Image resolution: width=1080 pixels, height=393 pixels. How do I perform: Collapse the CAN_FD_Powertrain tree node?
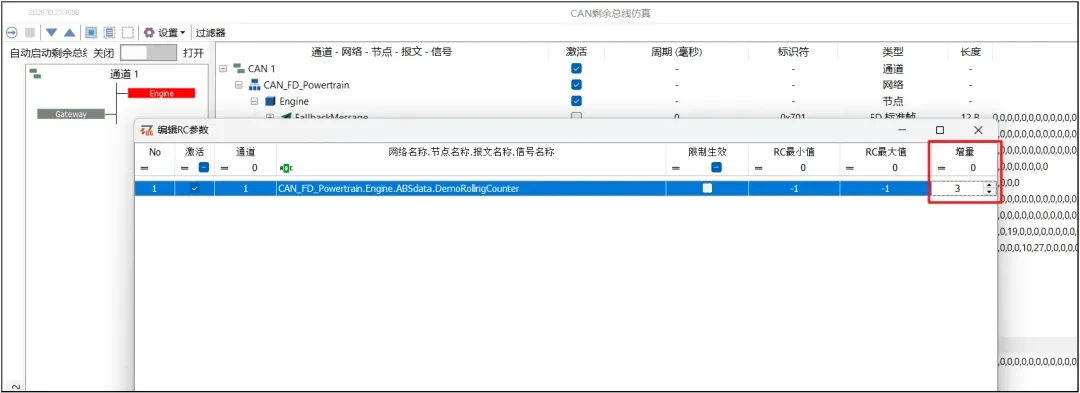click(238, 85)
